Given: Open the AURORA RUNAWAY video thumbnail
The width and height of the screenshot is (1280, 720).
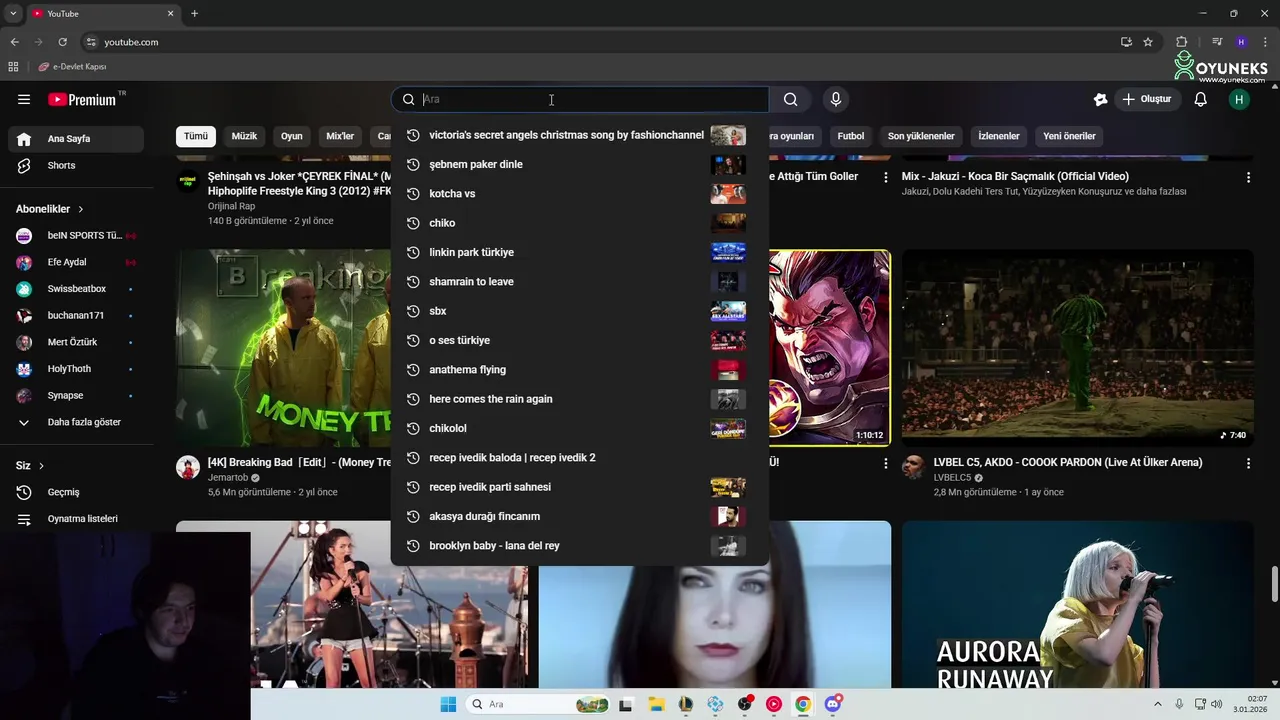Looking at the screenshot, I should pos(1077,604).
